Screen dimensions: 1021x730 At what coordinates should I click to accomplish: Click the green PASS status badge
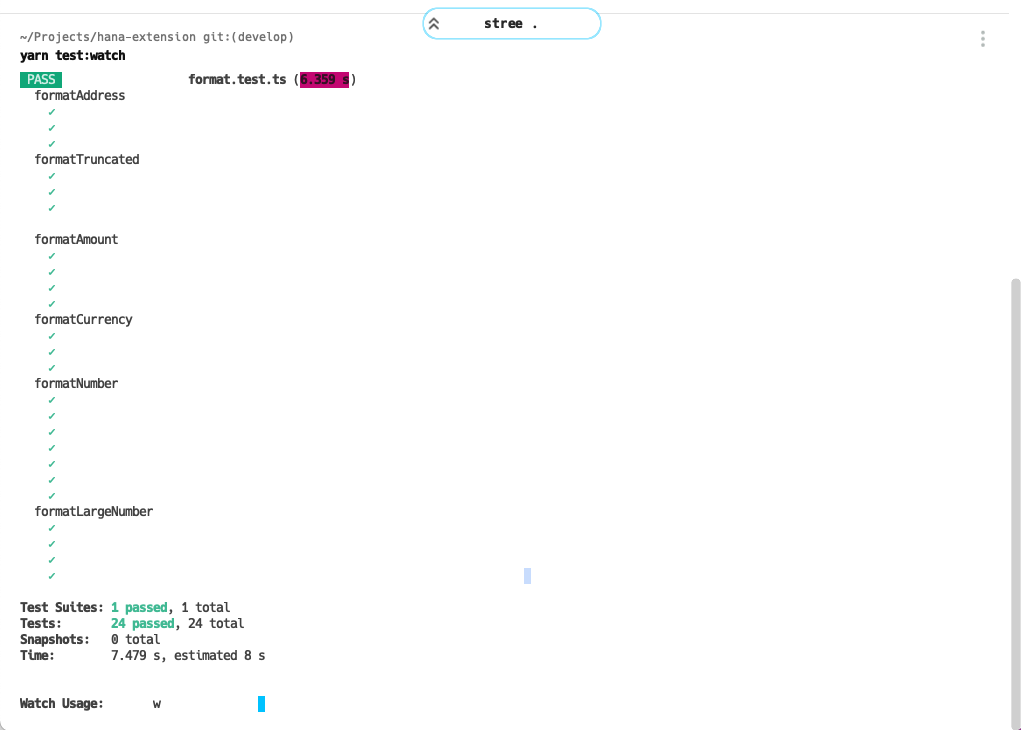click(41, 79)
